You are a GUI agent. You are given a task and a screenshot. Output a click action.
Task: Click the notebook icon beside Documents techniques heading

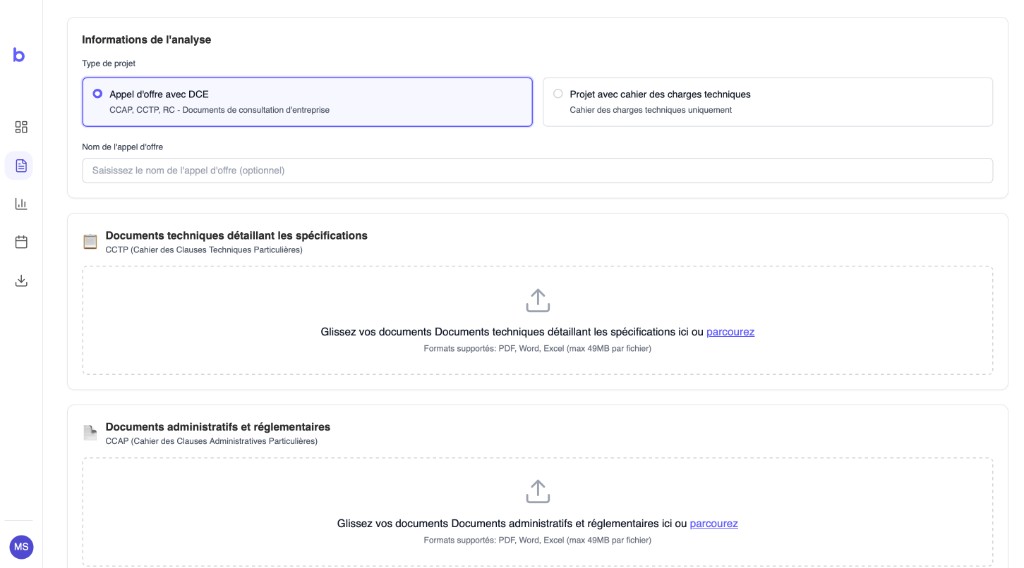(x=90, y=241)
